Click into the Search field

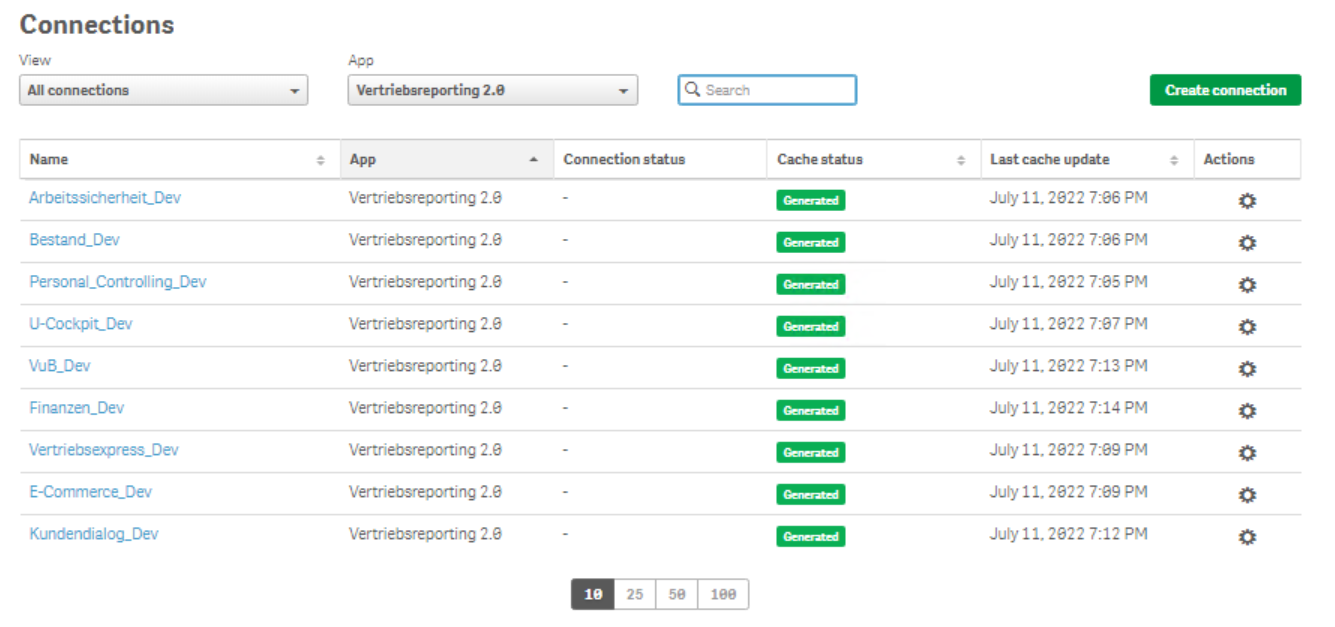click(767, 90)
